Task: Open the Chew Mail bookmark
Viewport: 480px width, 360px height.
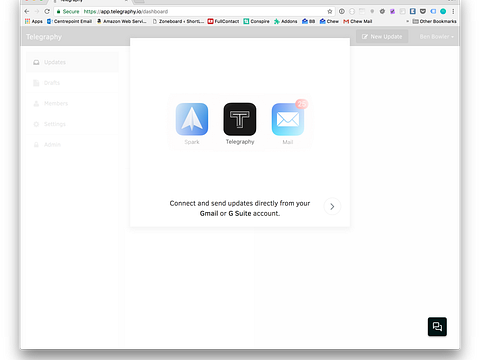Action: (358, 21)
